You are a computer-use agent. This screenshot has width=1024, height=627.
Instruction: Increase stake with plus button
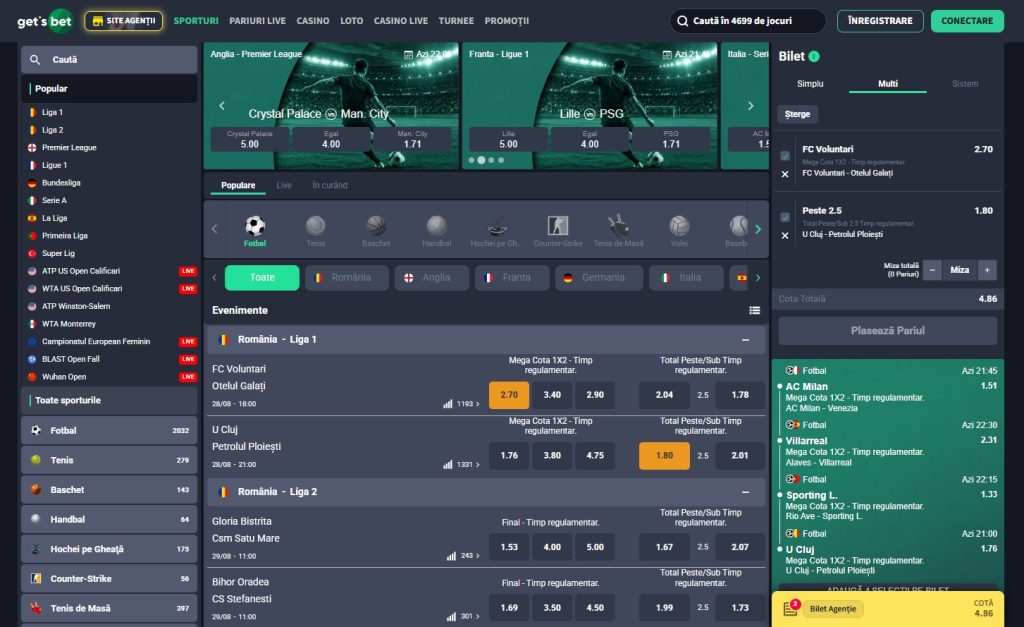click(987, 270)
